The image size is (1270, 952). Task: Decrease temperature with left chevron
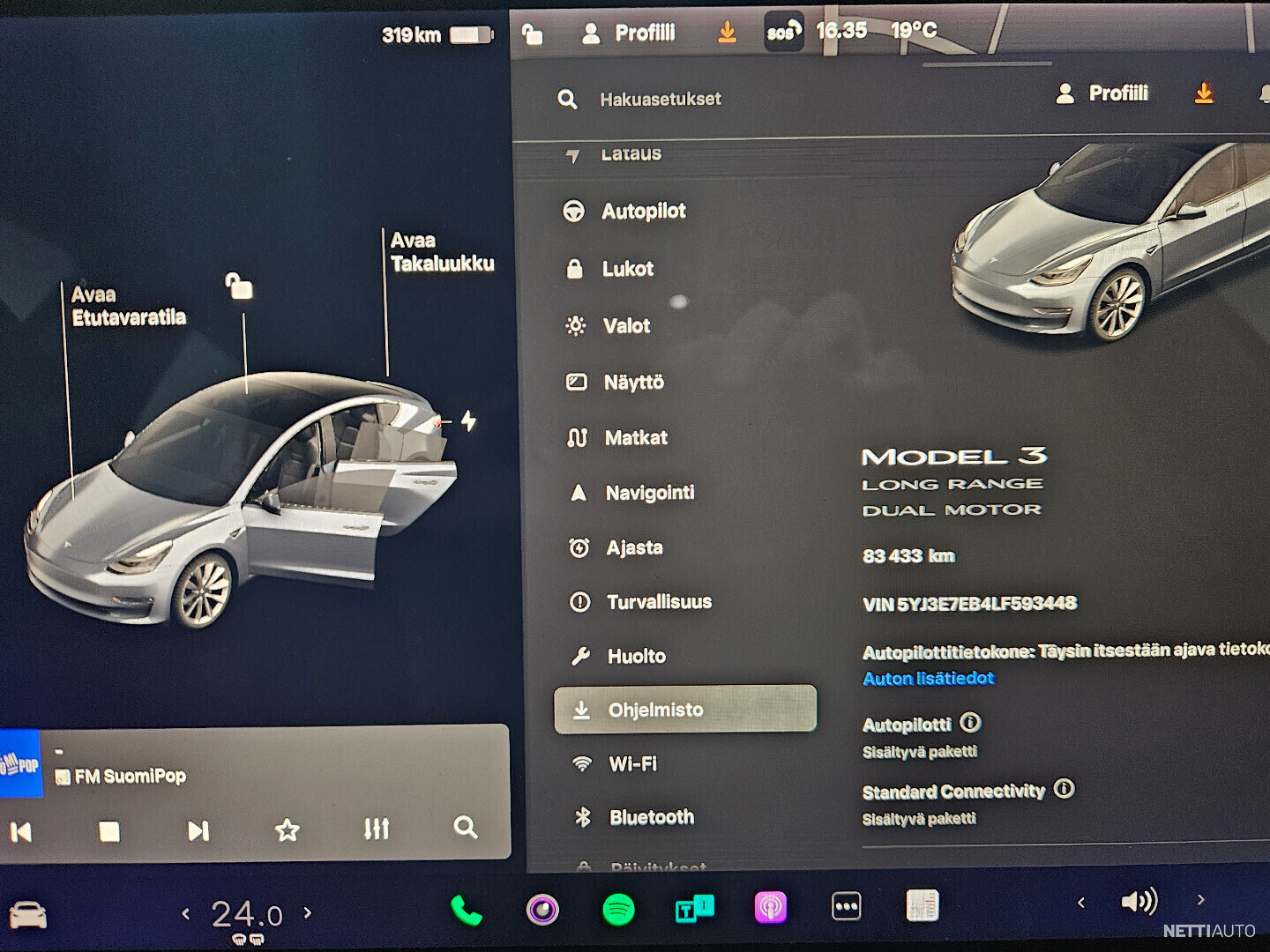pos(185,914)
